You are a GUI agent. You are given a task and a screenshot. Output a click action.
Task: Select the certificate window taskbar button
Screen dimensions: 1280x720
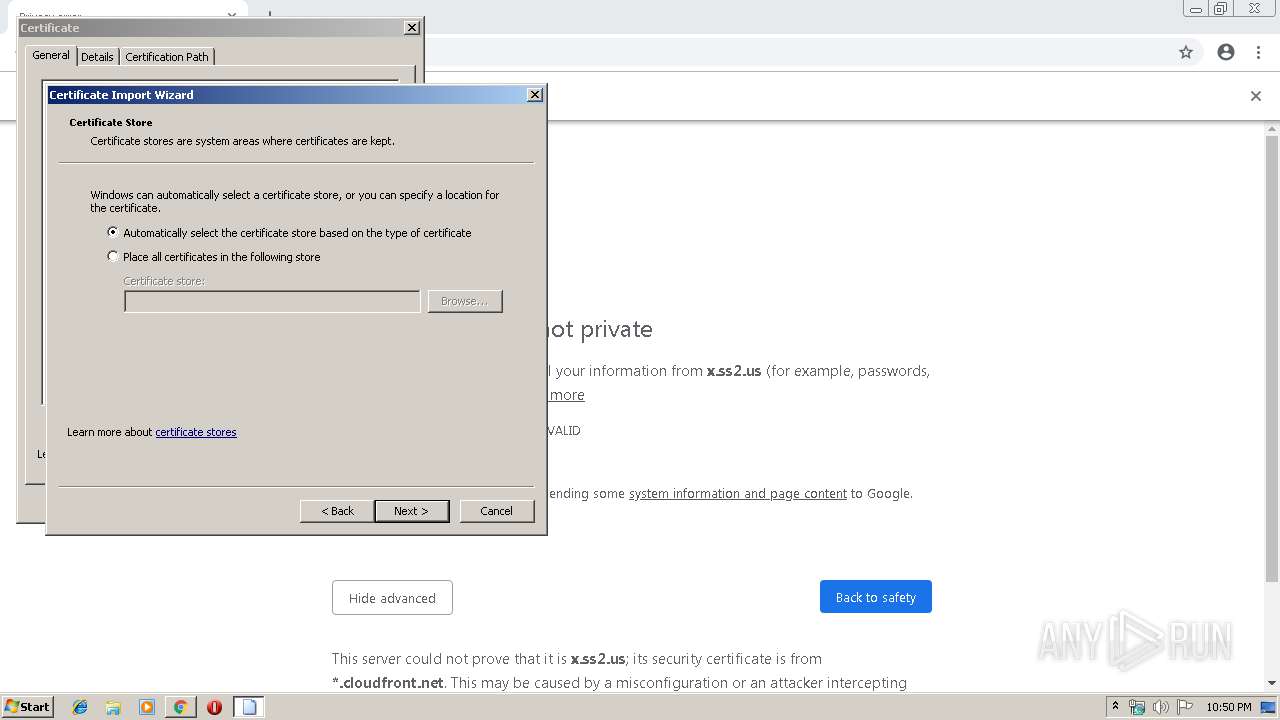click(249, 707)
